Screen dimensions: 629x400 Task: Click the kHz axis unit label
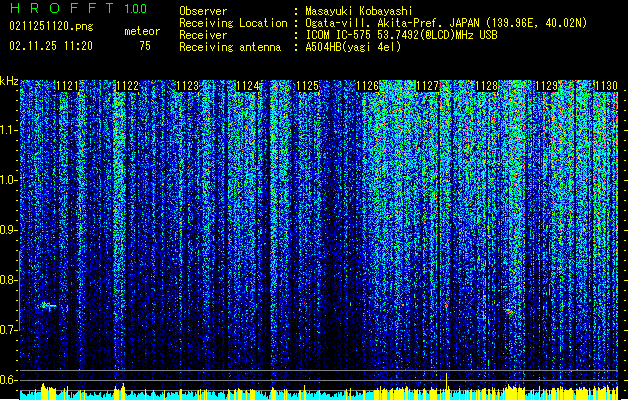pos(9,81)
